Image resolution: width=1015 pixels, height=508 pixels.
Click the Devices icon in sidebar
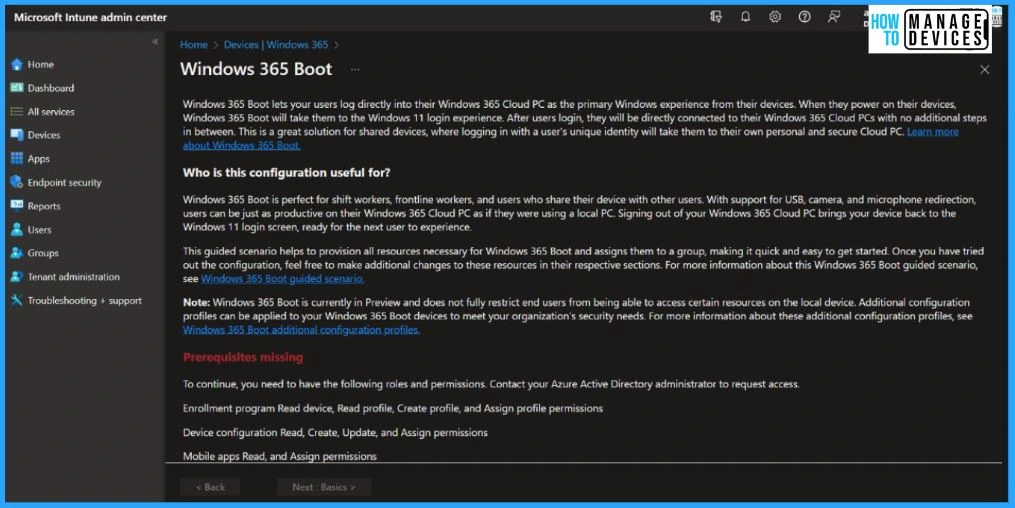17,135
